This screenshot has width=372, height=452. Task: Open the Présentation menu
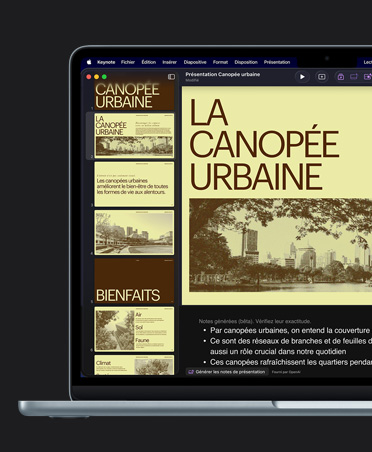277,62
